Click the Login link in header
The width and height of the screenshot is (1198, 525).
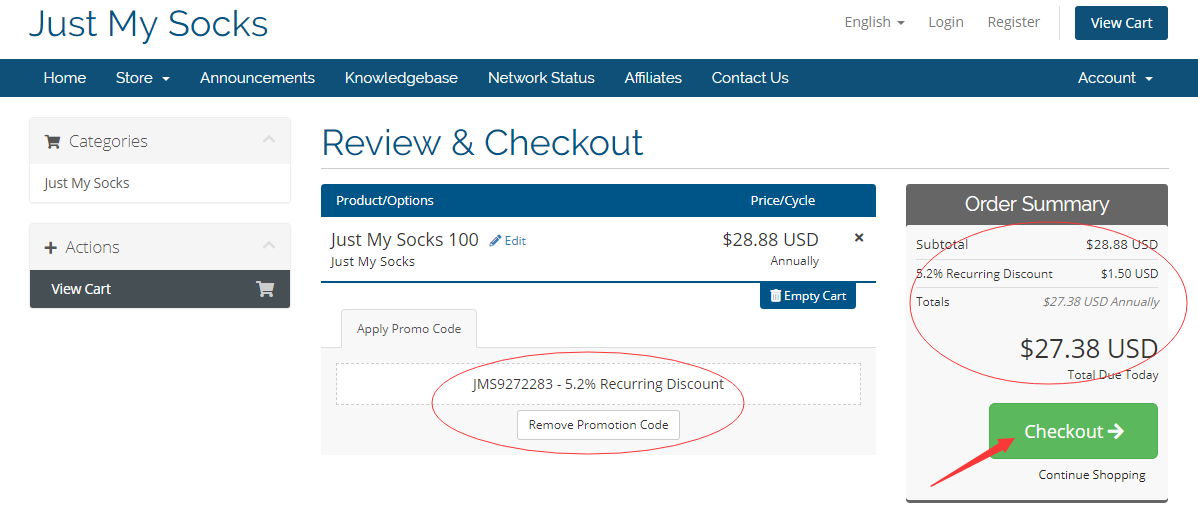tap(945, 22)
